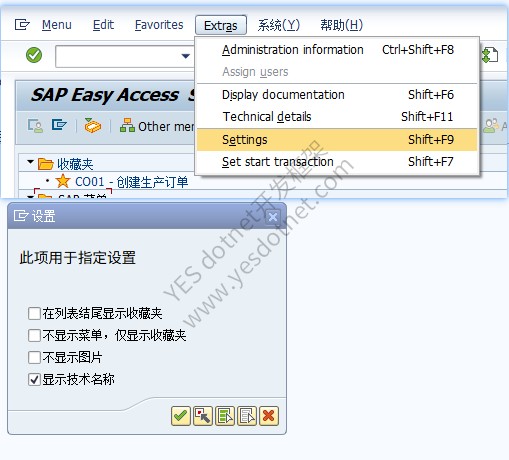Confirm settings with green checkmark button

181,416
